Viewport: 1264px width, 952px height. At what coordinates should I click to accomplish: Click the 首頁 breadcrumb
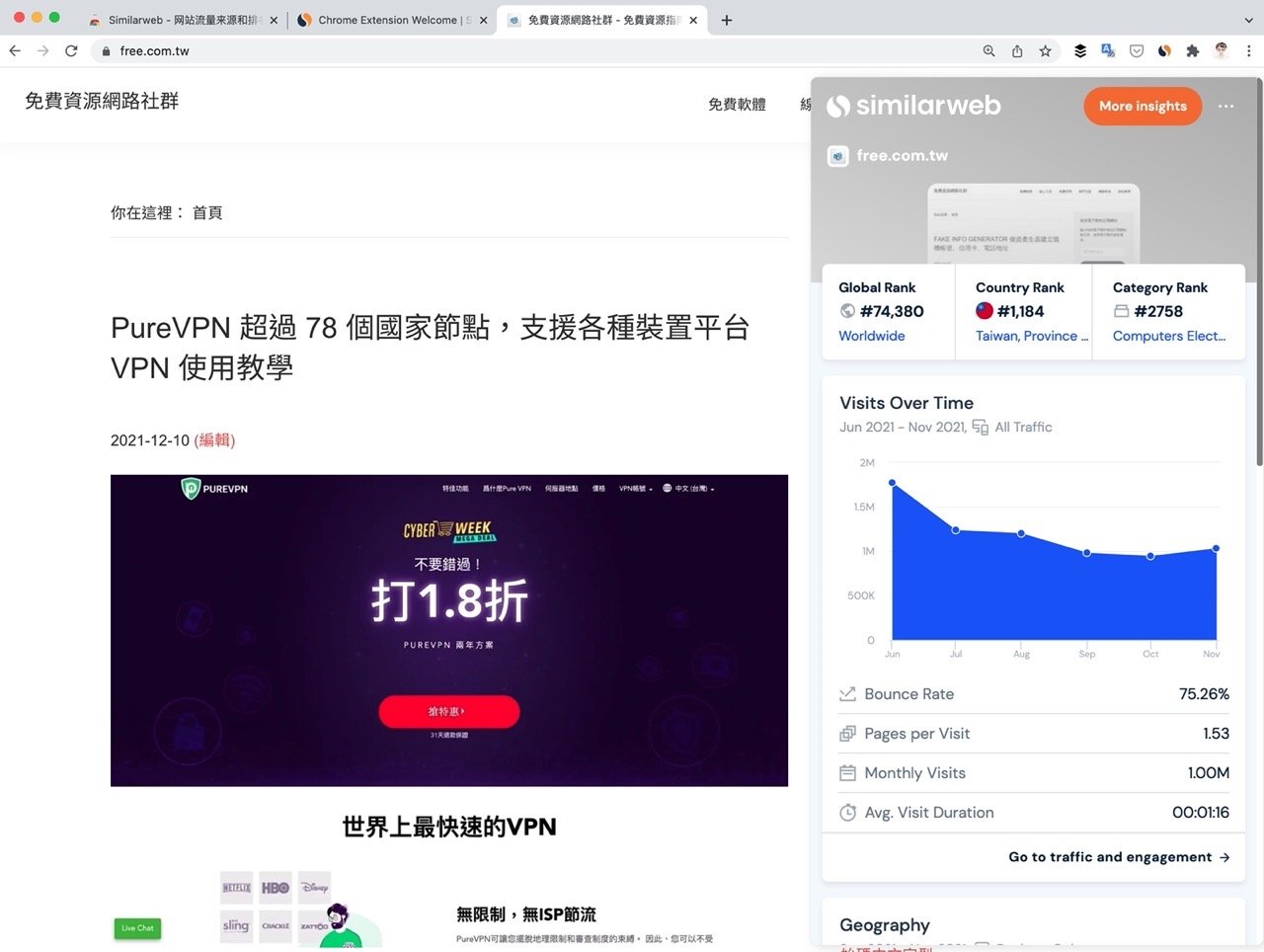(x=207, y=212)
